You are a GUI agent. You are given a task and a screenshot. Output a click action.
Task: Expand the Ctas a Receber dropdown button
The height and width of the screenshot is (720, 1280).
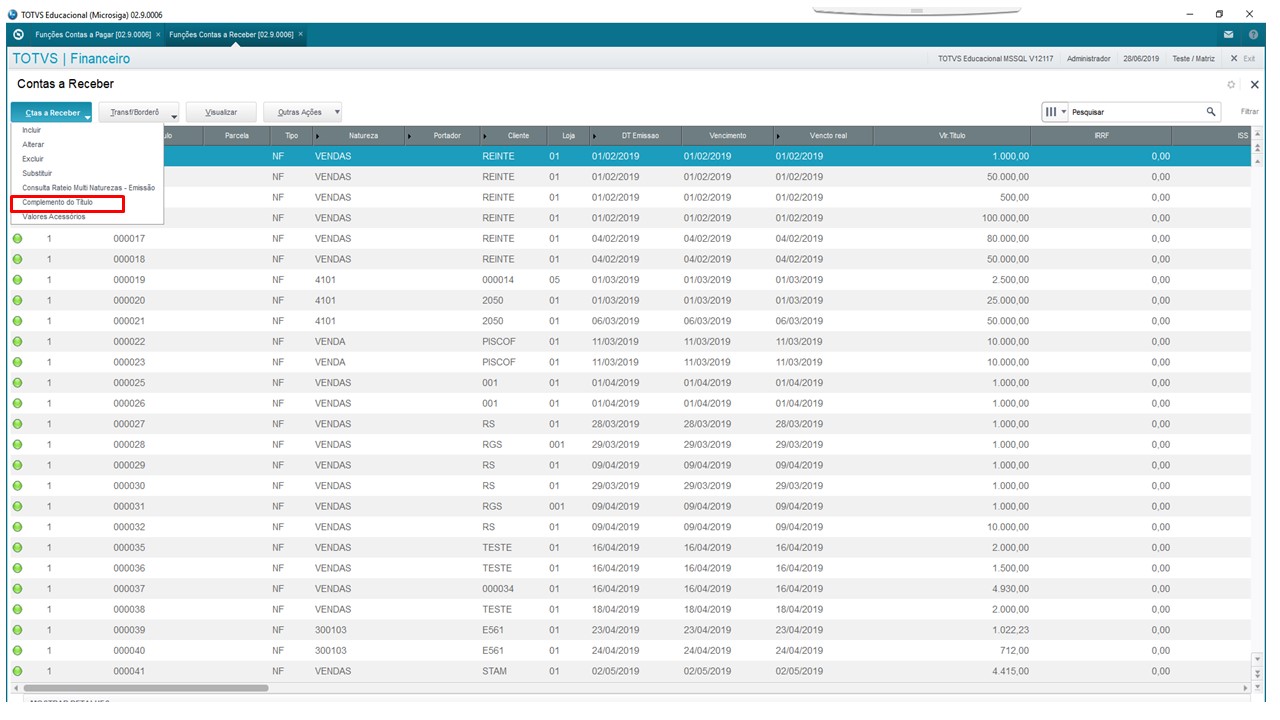52,113
